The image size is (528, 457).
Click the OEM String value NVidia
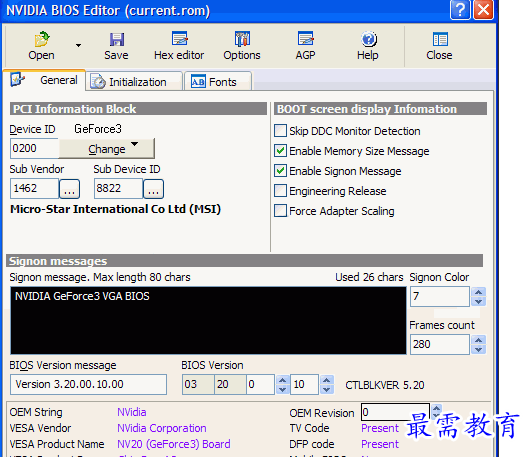[x=132, y=412]
